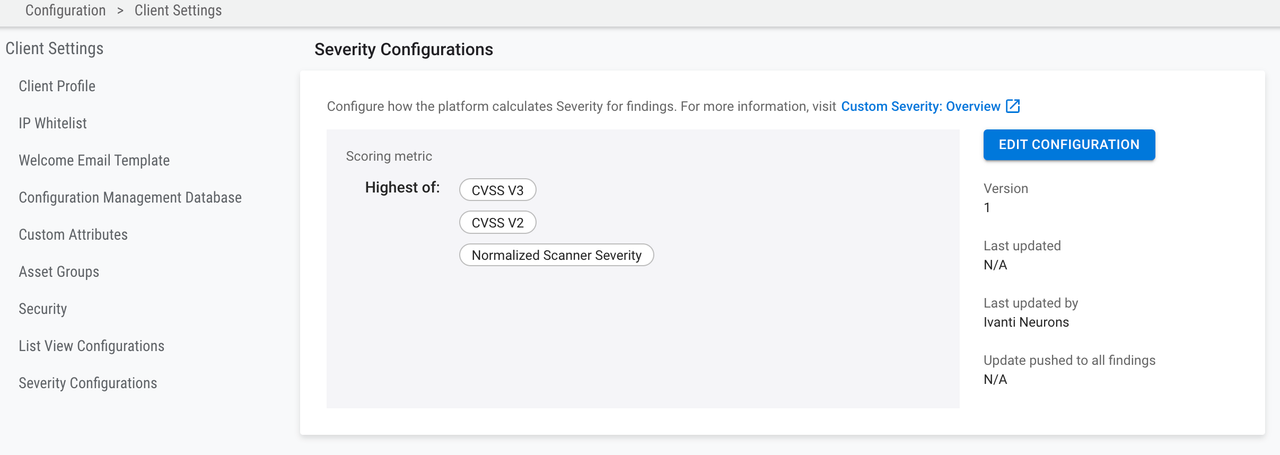This screenshot has width=1280, height=455.
Task: Select Severity Configurations in sidebar
Action: click(x=88, y=383)
